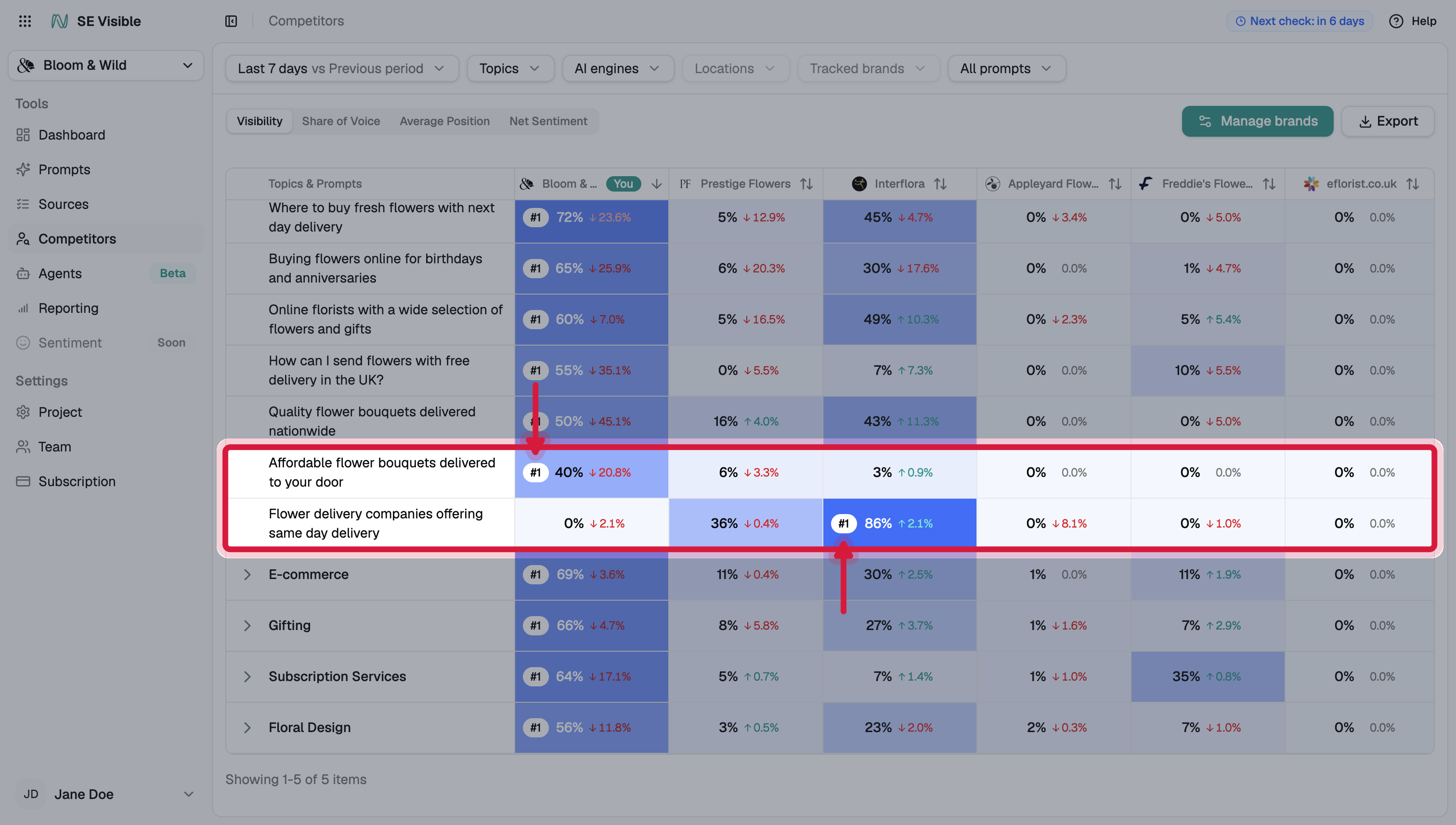The height and width of the screenshot is (825, 1456).
Task: Sort the Freddie's Flowers column
Action: (x=1269, y=183)
